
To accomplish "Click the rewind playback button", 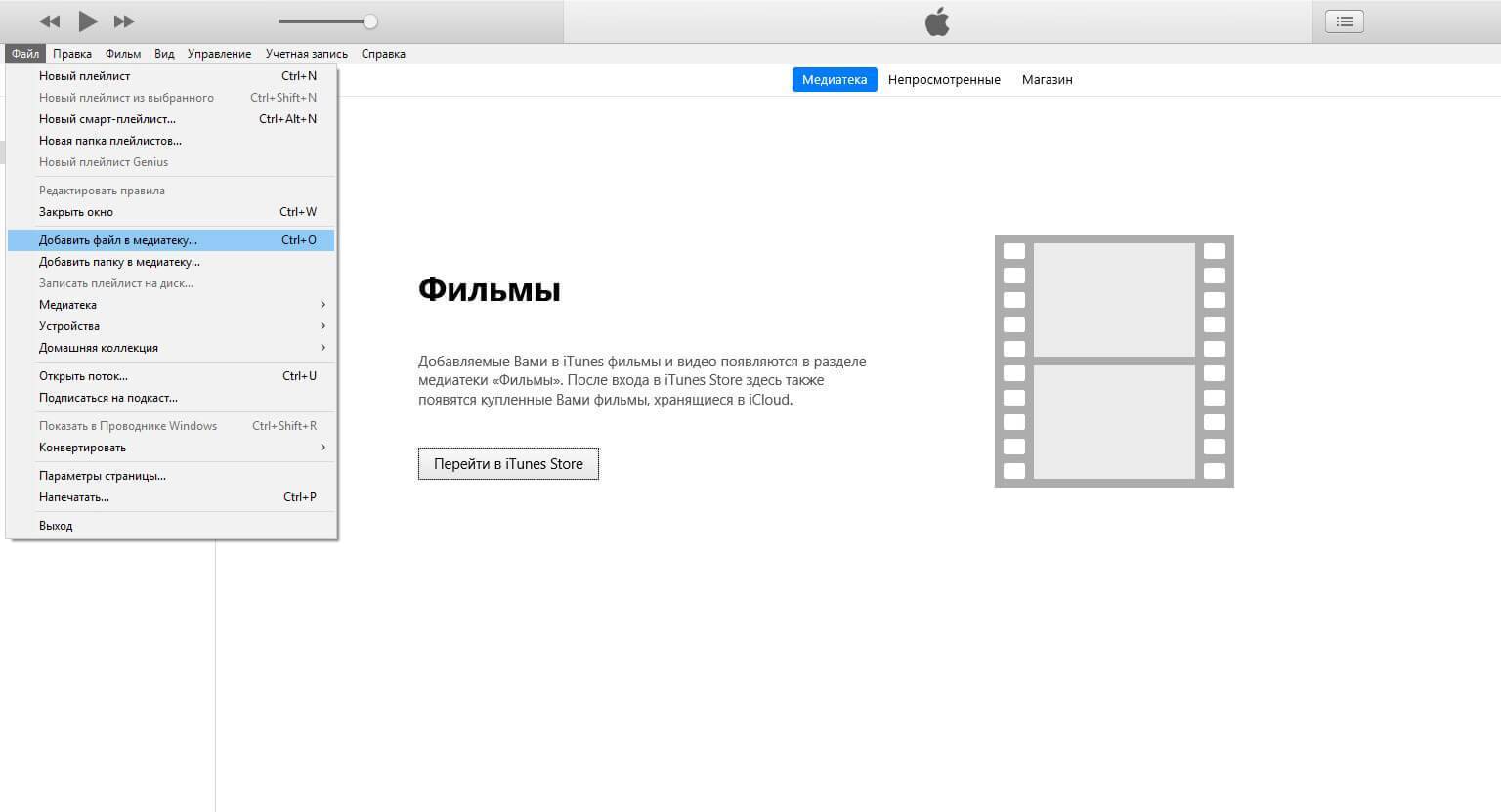I will [50, 21].
